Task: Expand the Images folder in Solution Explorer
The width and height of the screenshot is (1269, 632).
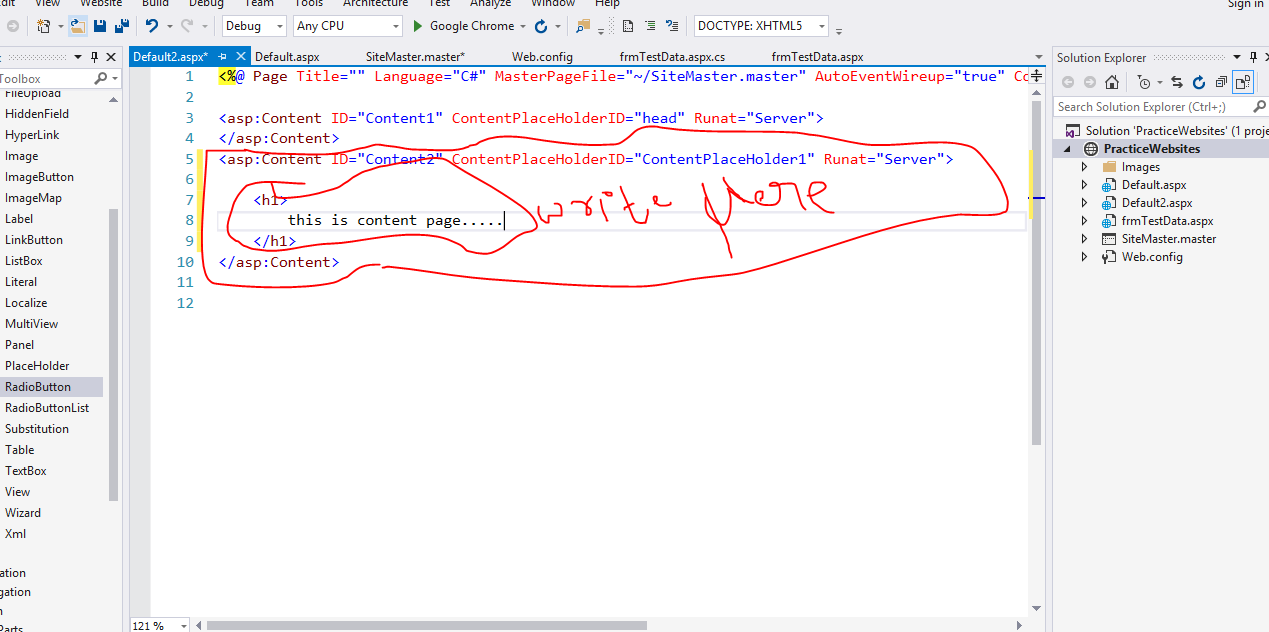Action: [x=1083, y=166]
